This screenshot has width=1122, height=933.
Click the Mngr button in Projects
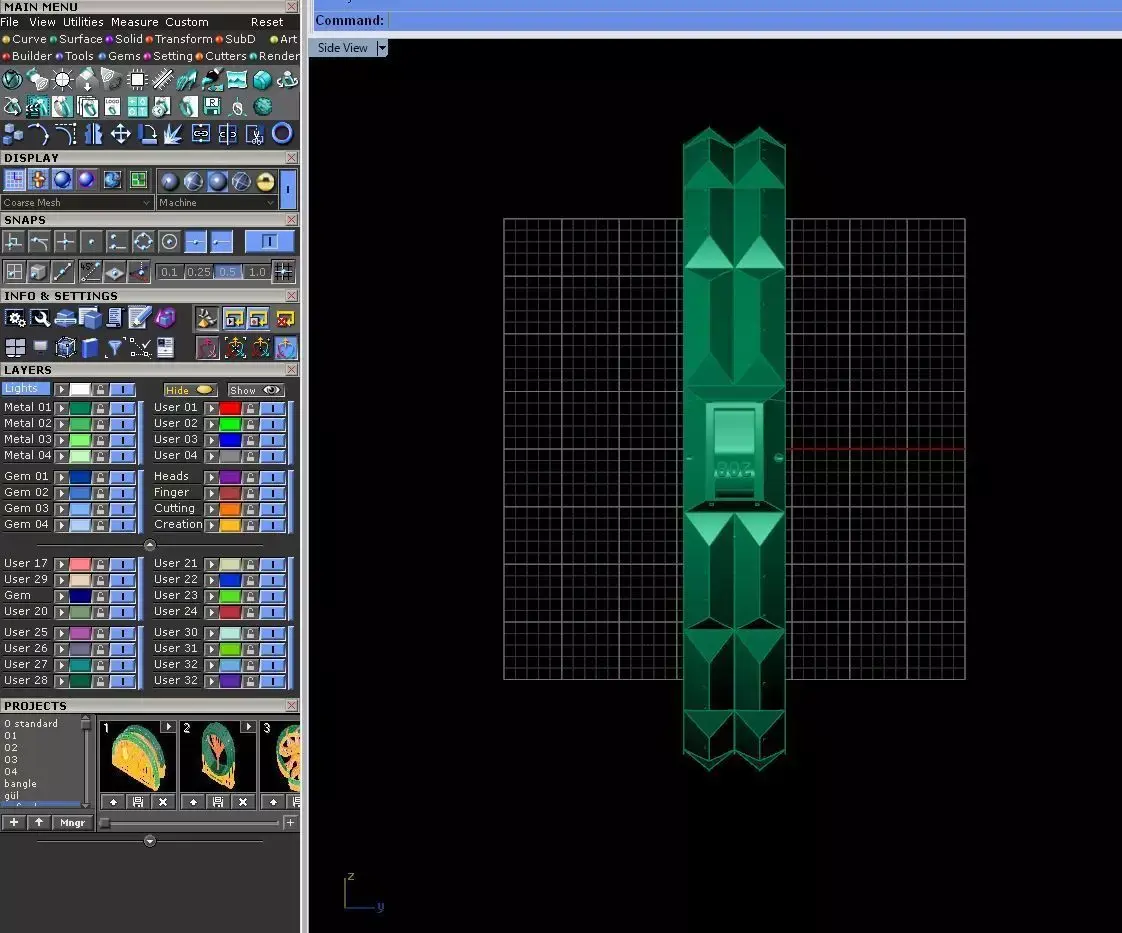(x=72, y=823)
